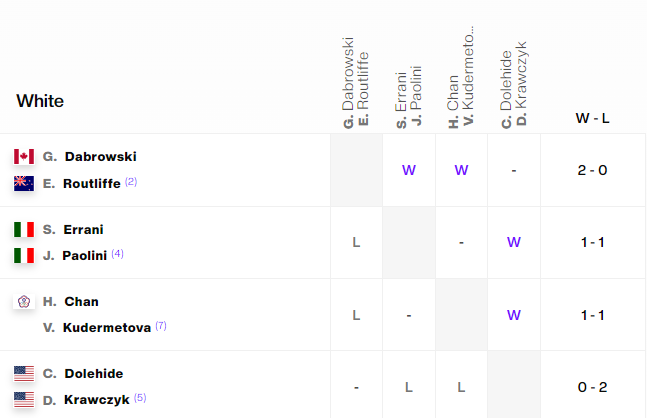Click Errani/Paolini win result versus Dolehide/Krawczyk

click(514, 242)
